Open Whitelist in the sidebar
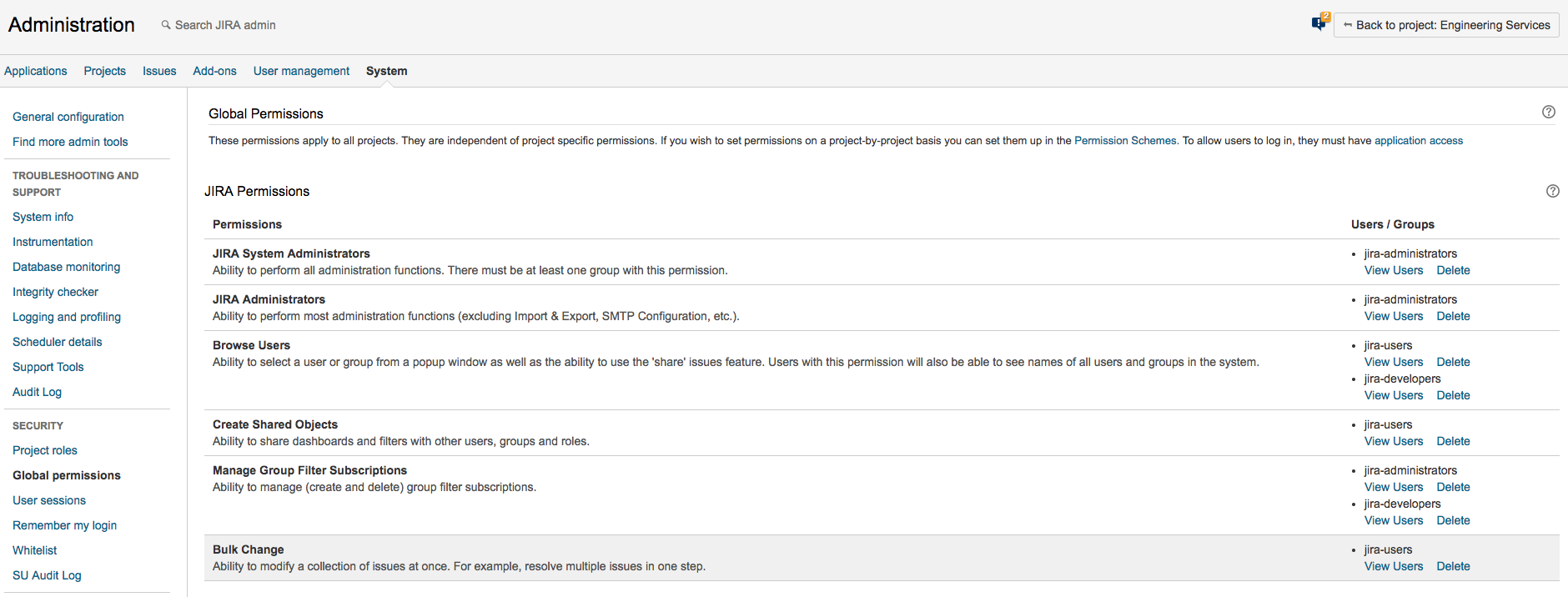Viewport: 1568px width, 597px height. coord(35,550)
